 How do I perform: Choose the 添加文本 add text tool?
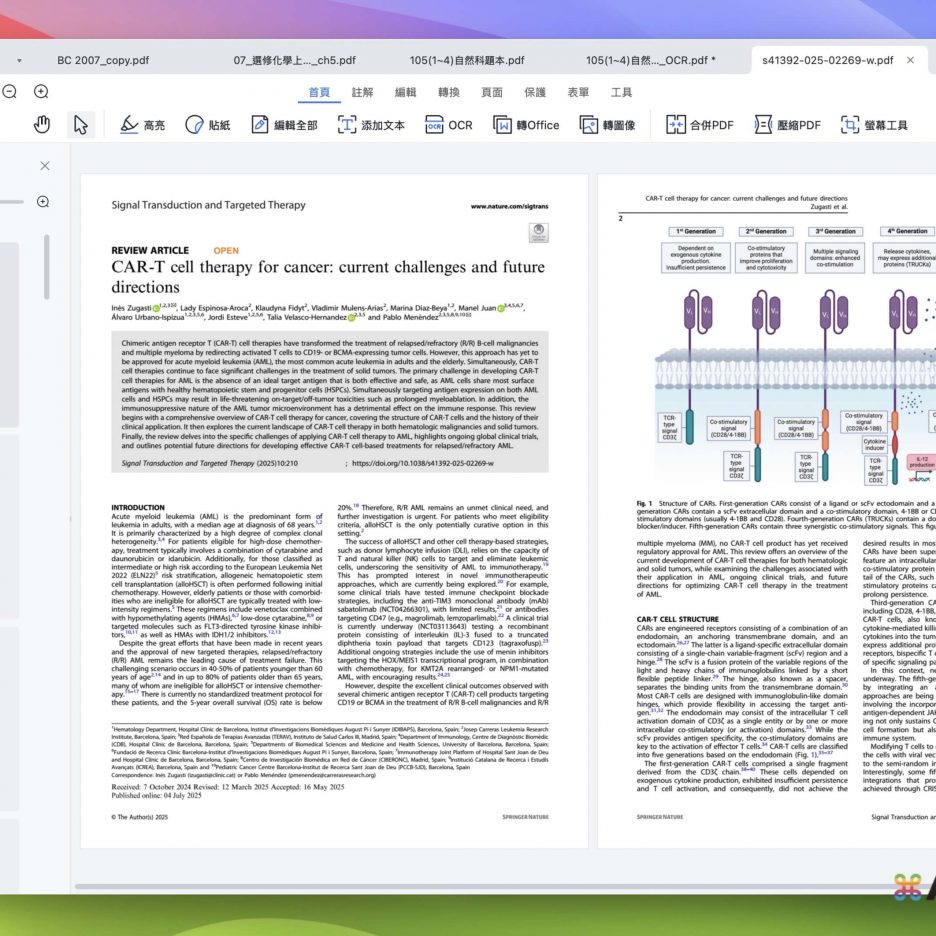point(371,125)
